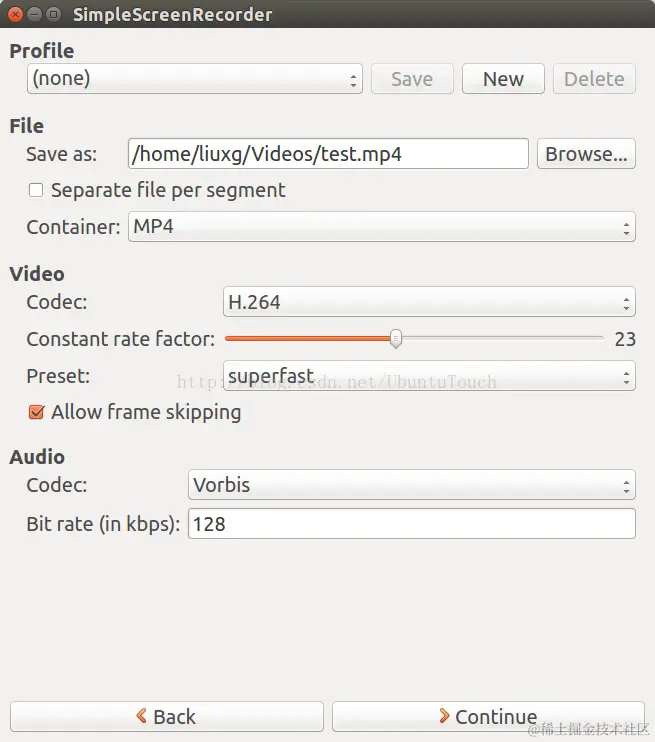Focus the Save as file path field

click(x=328, y=153)
